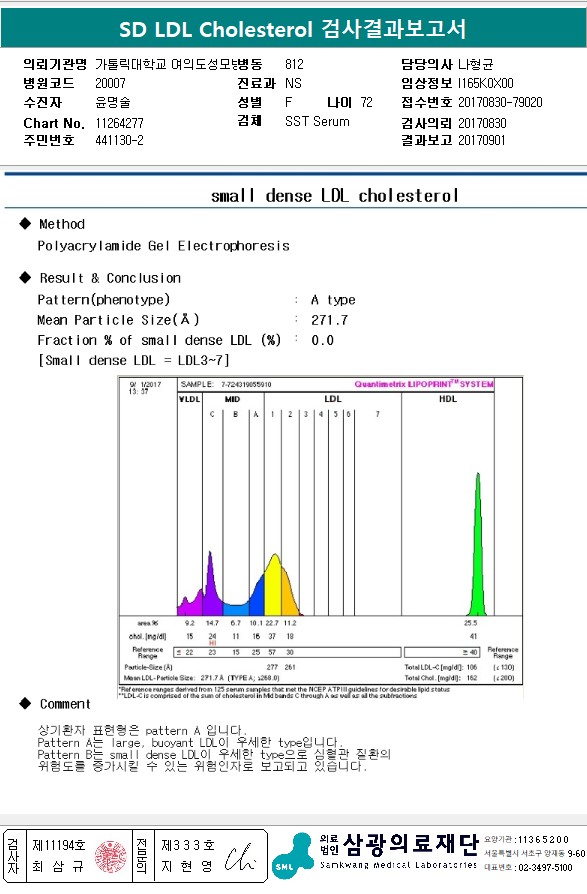
Task: Click the Result & Conclusion diamond bullet
Action: tap(25, 278)
